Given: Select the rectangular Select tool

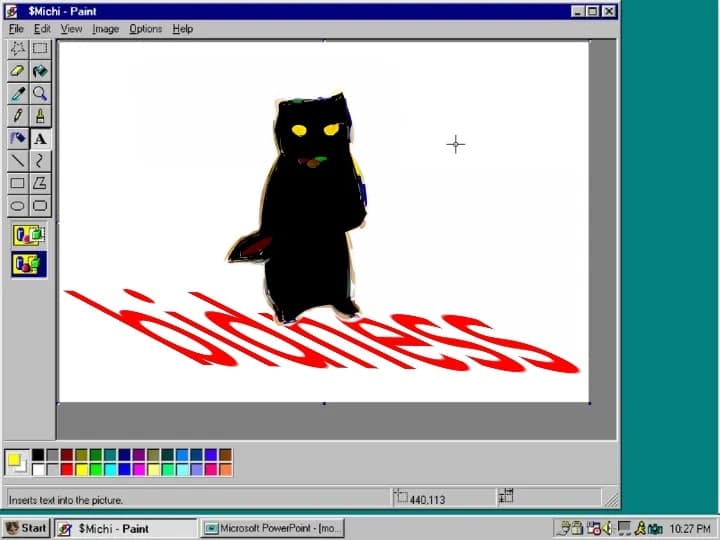Looking at the screenshot, I should pos(40,48).
